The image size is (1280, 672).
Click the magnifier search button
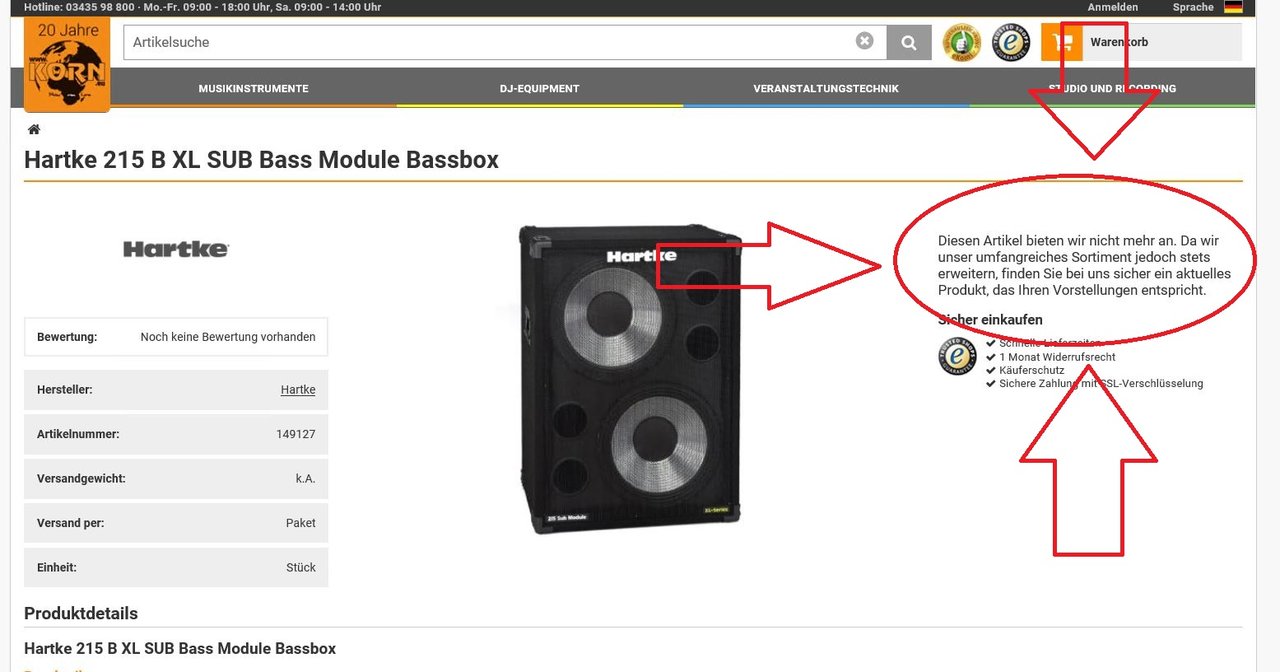[908, 42]
